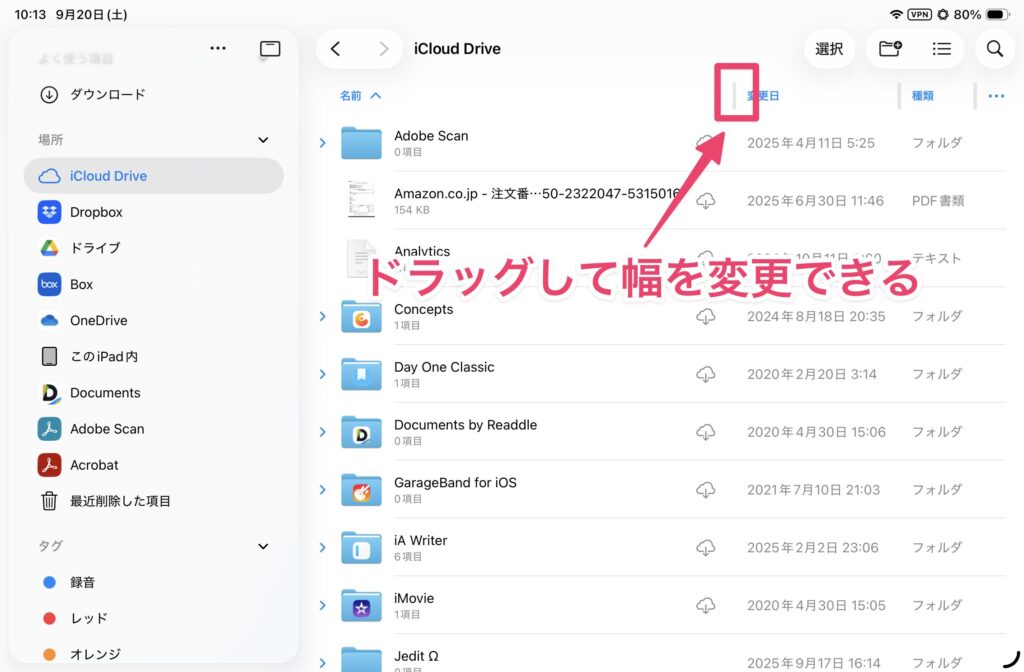Viewport: 1024px width, 672px height.
Task: Expand the iMovie folder row
Action: (x=323, y=605)
